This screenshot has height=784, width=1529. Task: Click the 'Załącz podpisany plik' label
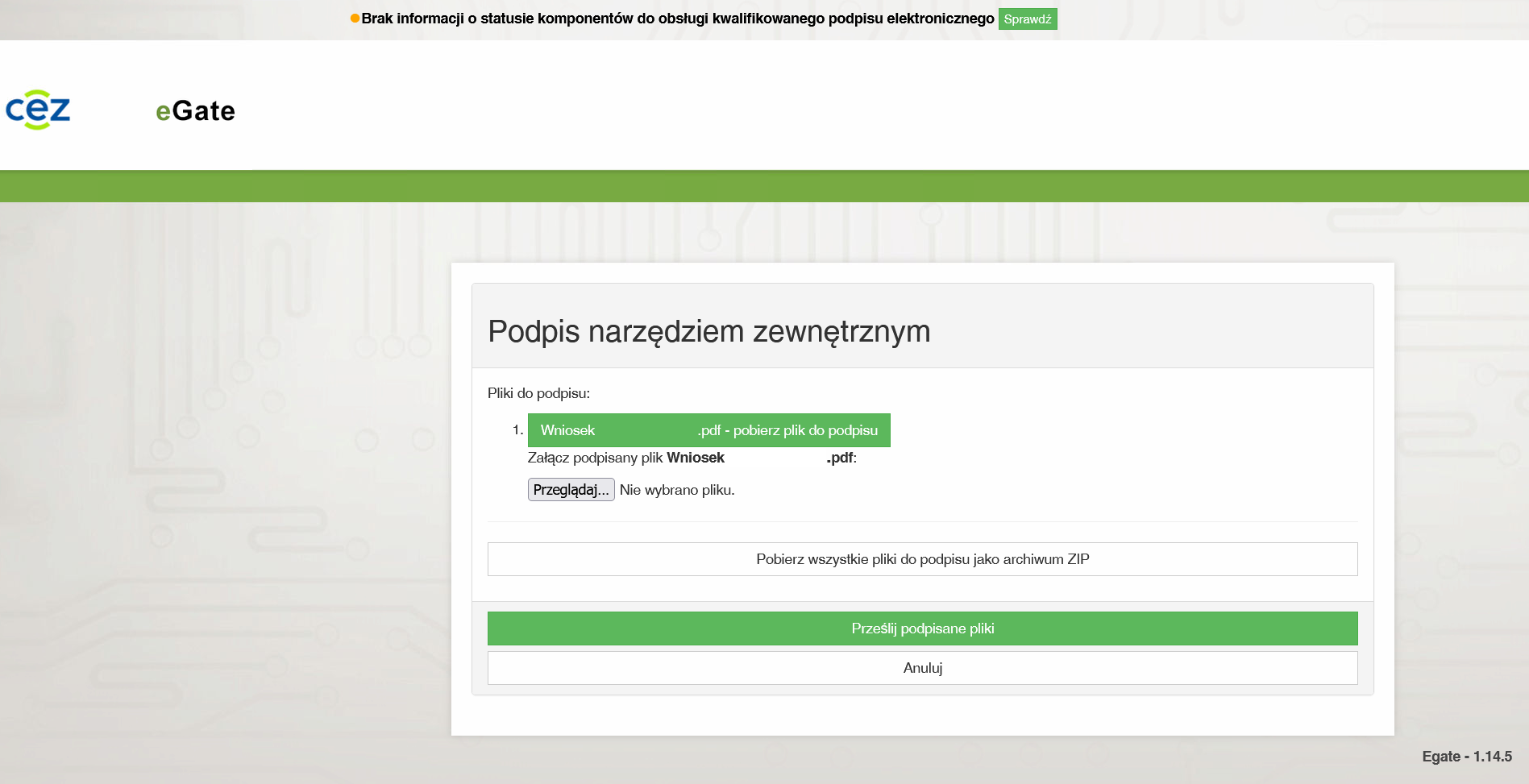[595, 458]
